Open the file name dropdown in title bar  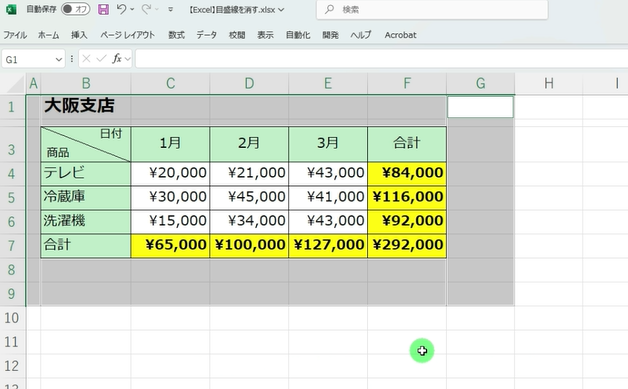(281, 10)
